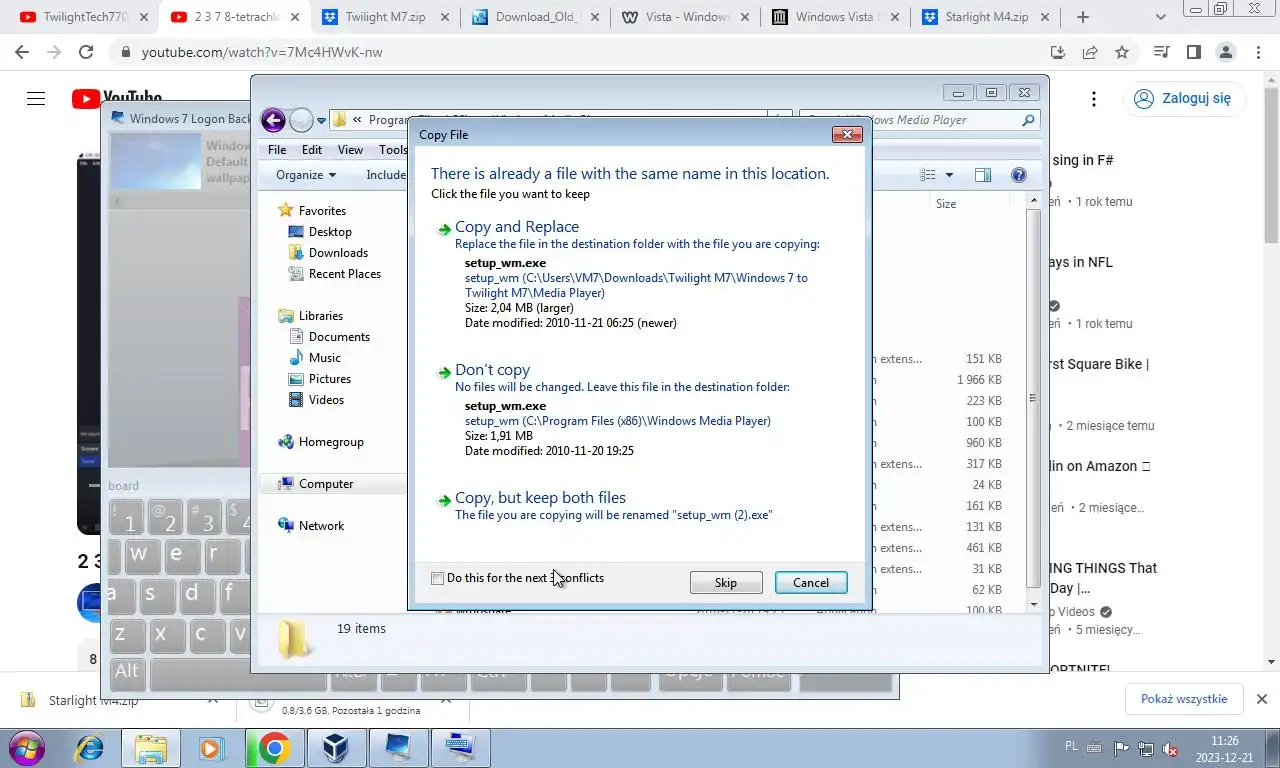Open the Edit menu in Explorer

(312, 150)
